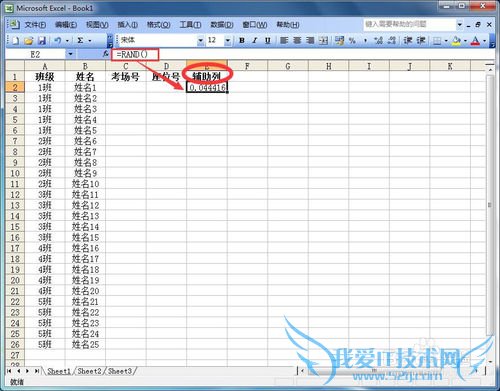The image size is (500, 391).
Task: Apply percent style format
Action: (x=352, y=41)
